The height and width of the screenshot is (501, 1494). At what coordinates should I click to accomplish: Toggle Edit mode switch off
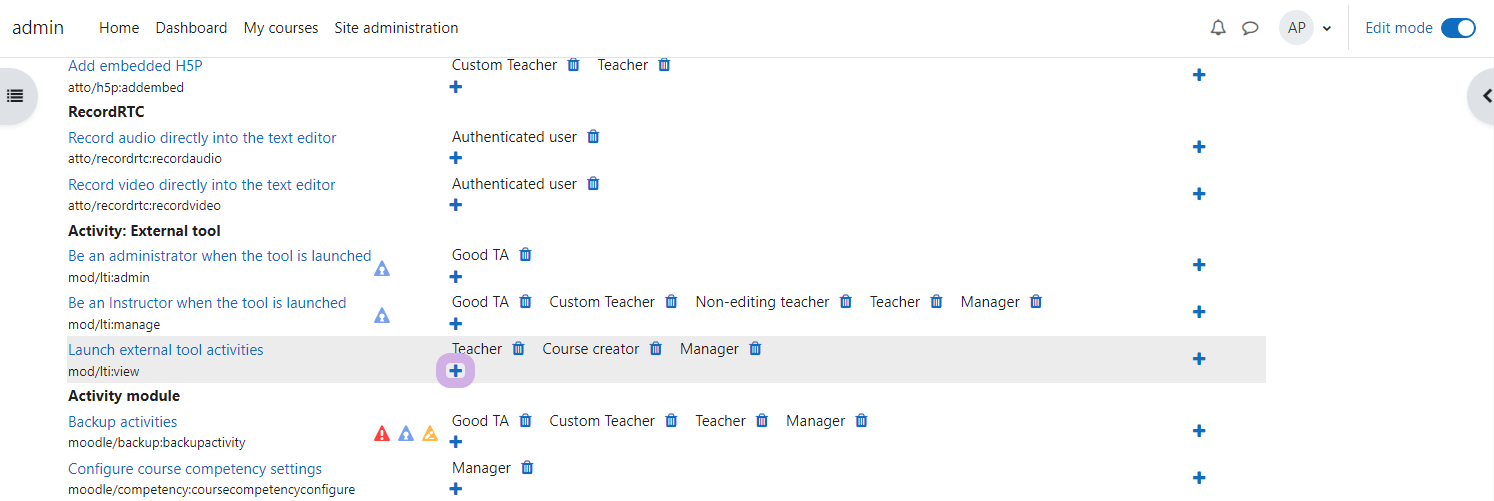coord(1458,28)
